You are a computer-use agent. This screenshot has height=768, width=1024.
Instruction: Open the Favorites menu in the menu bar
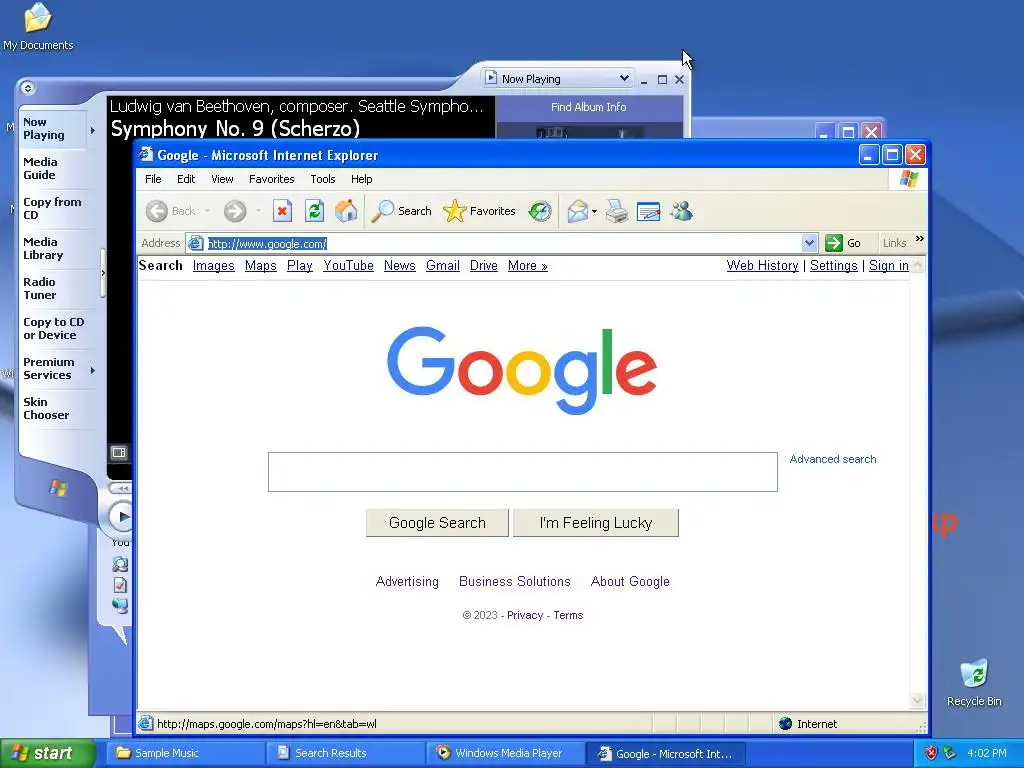click(272, 179)
